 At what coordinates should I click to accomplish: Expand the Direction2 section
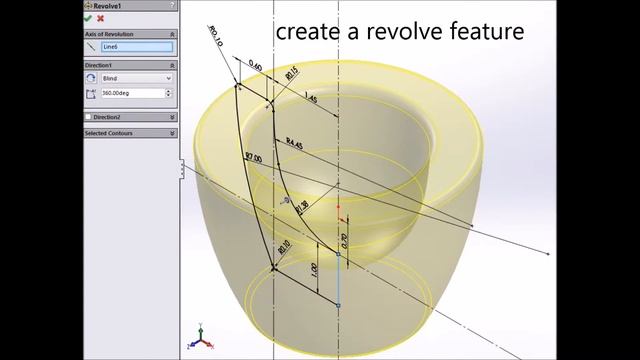(172, 117)
